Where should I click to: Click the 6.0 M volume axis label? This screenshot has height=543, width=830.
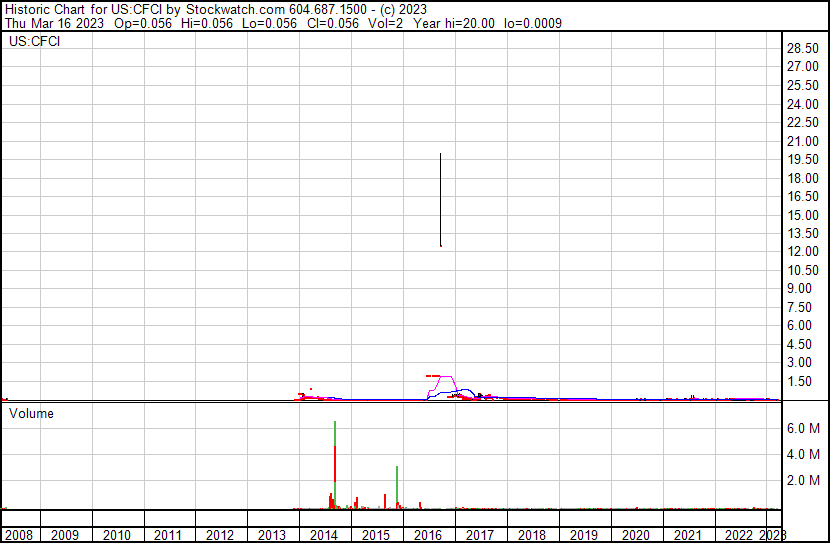(x=803, y=428)
